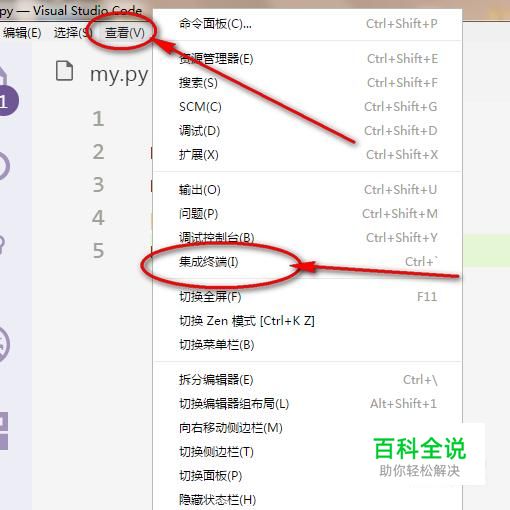Click the Search icon in activity bar

(4, 166)
